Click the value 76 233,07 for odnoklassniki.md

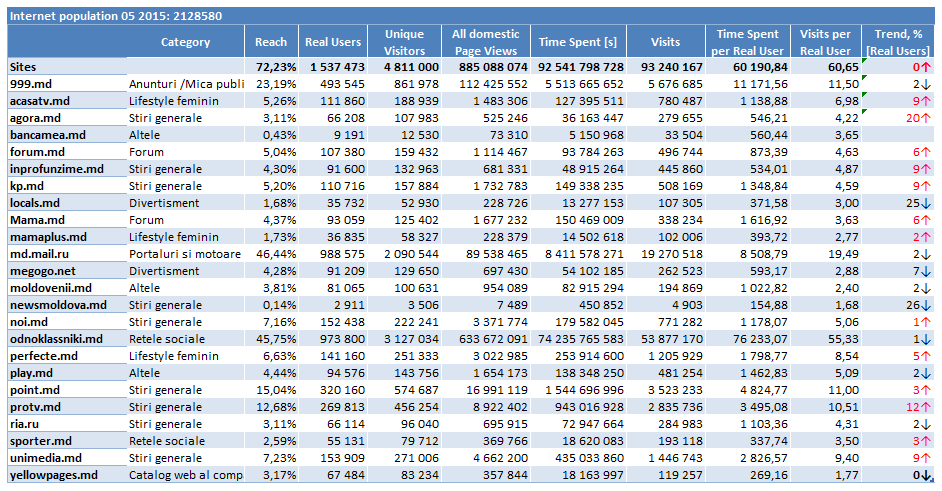click(760, 339)
